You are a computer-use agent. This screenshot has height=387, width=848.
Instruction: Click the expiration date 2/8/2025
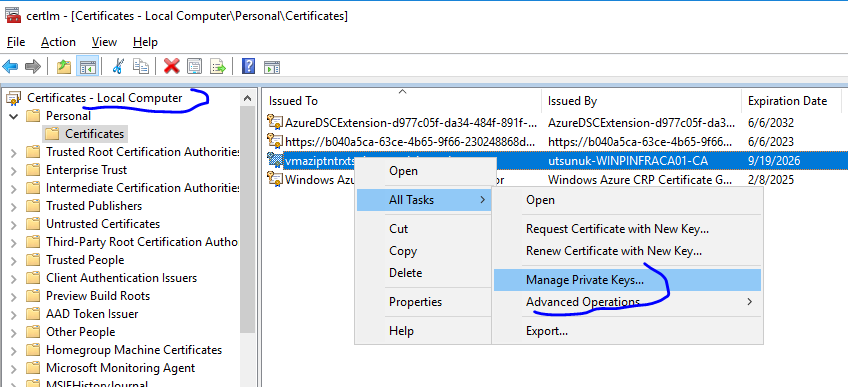coord(771,179)
